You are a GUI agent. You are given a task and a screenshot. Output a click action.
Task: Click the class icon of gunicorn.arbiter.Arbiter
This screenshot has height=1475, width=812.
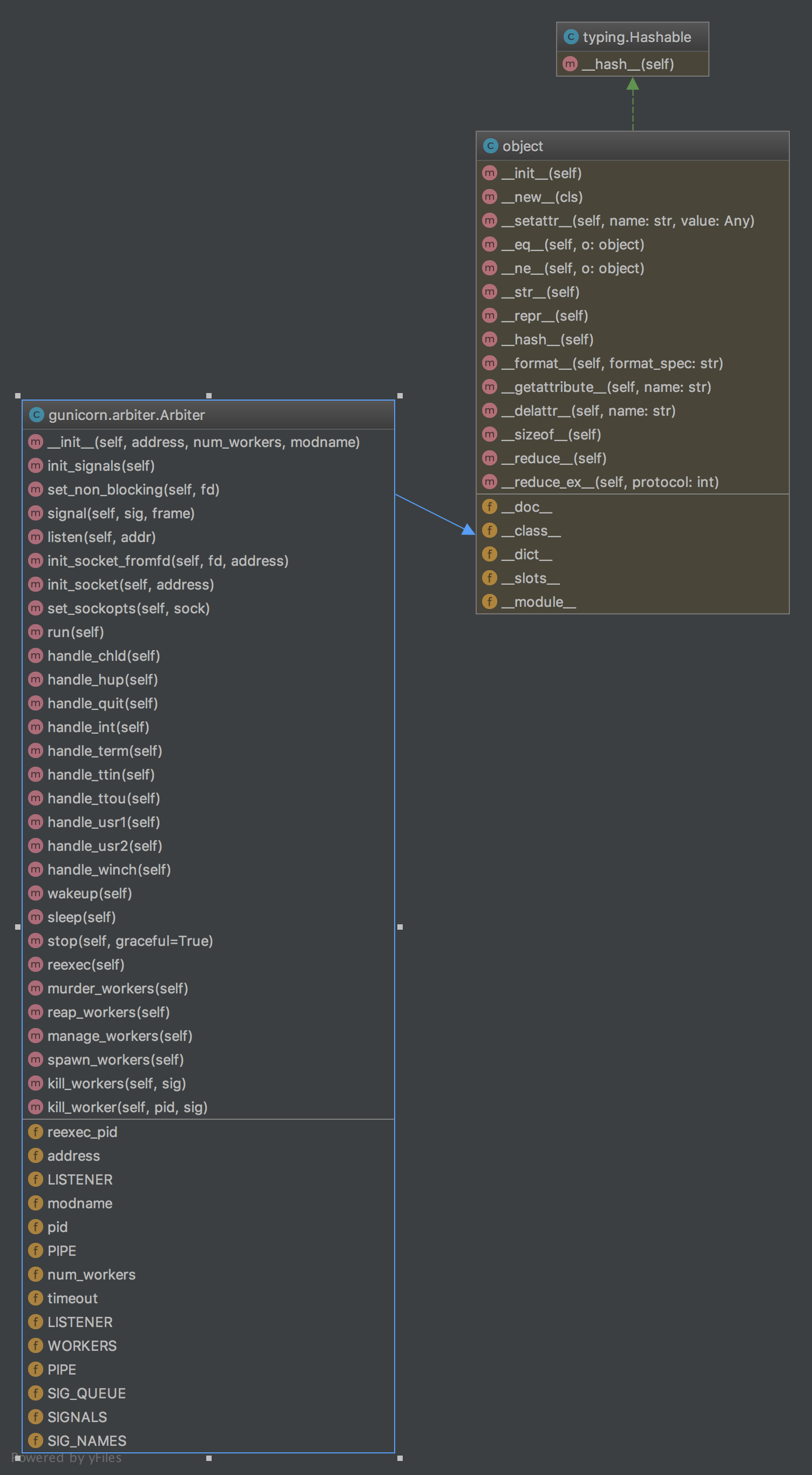[36, 415]
